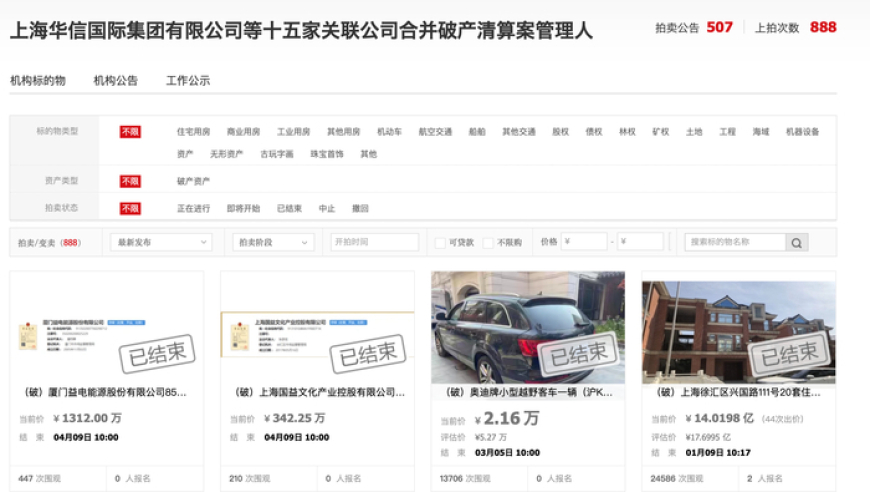
Task: Filter by 工程
Action: click(x=727, y=132)
